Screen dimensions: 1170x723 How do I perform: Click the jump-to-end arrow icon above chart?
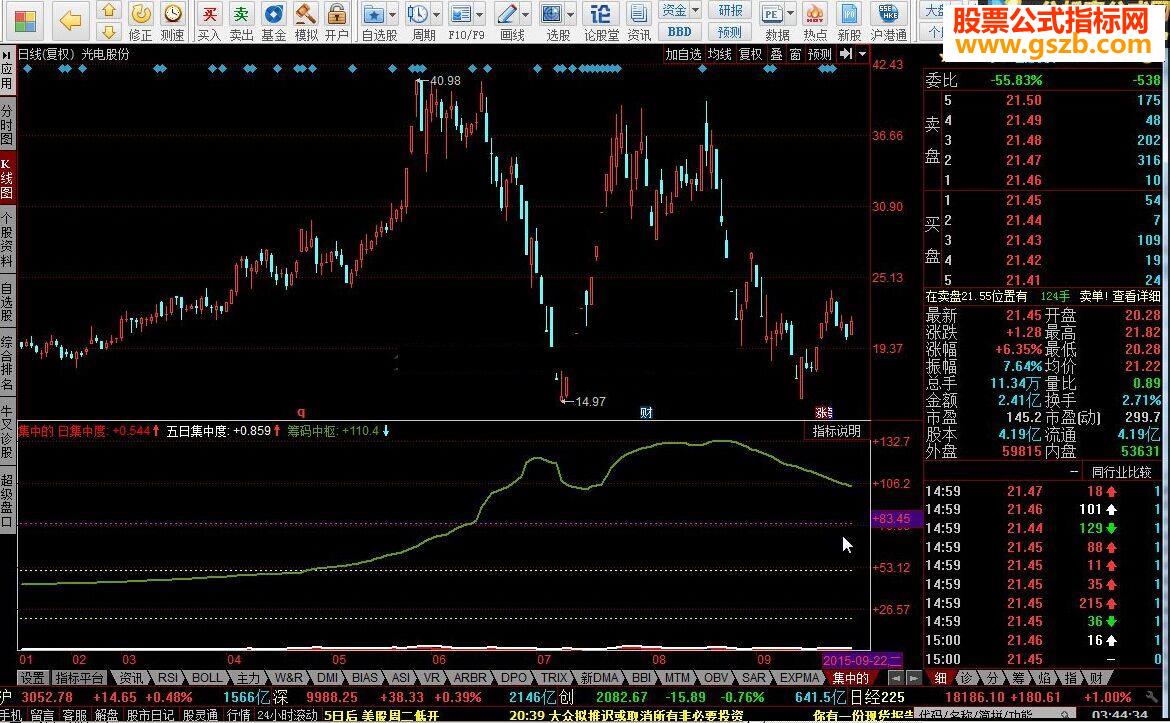845,54
